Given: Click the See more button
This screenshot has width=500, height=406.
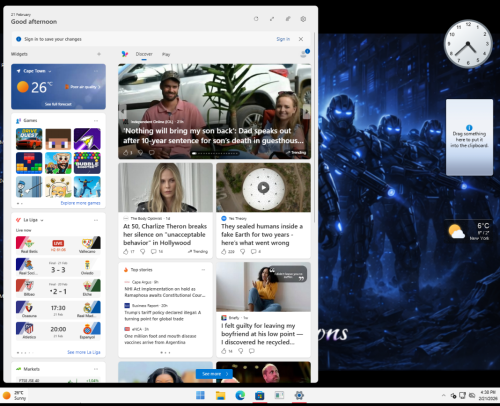Looking at the screenshot, I should click(214, 374).
